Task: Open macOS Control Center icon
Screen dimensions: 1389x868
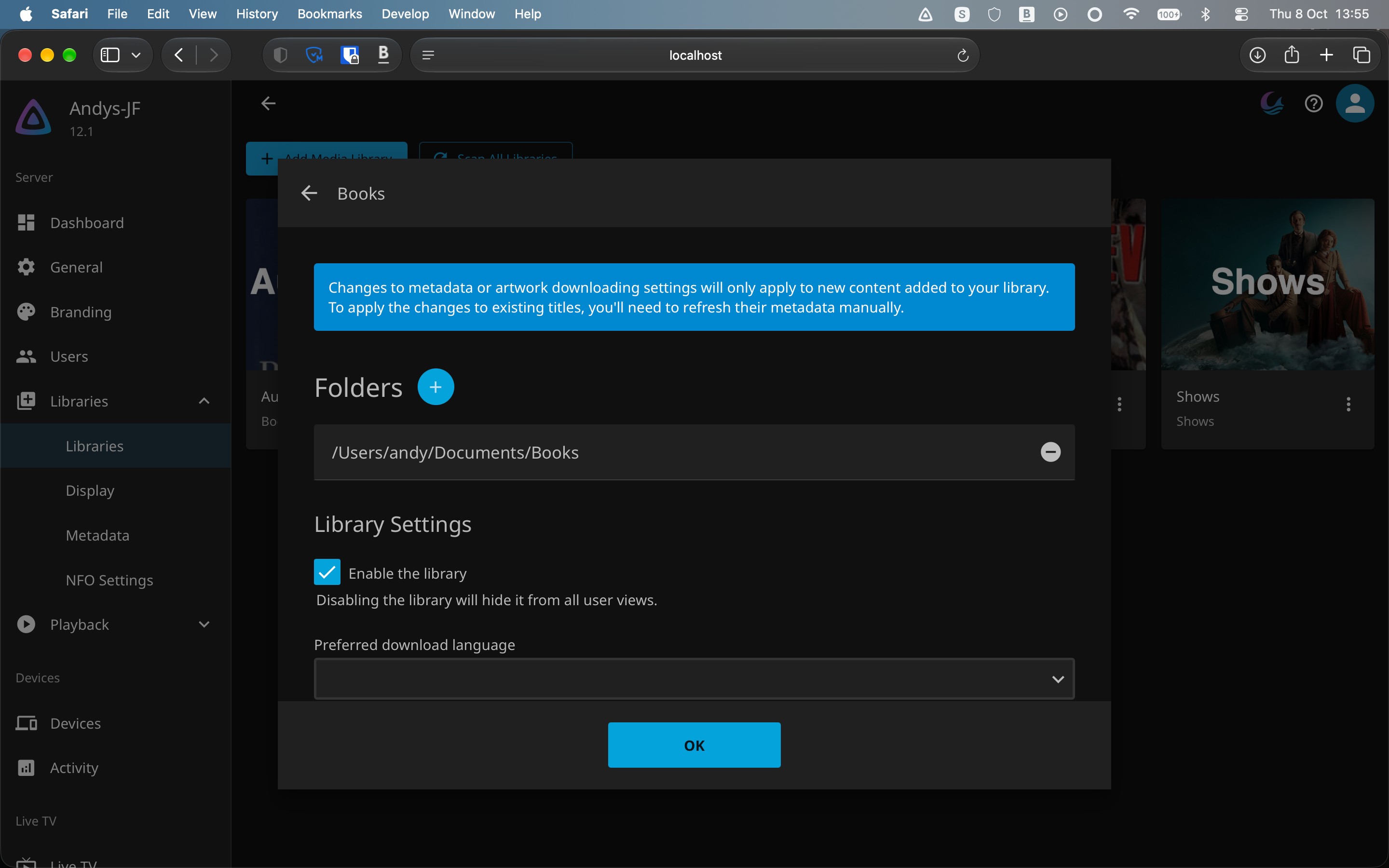Action: click(x=1241, y=14)
